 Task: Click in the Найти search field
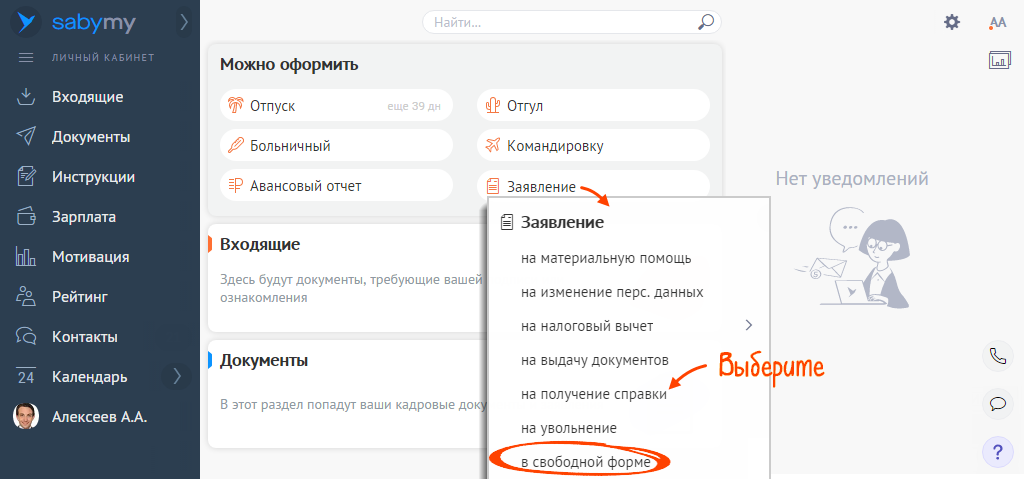(x=560, y=21)
